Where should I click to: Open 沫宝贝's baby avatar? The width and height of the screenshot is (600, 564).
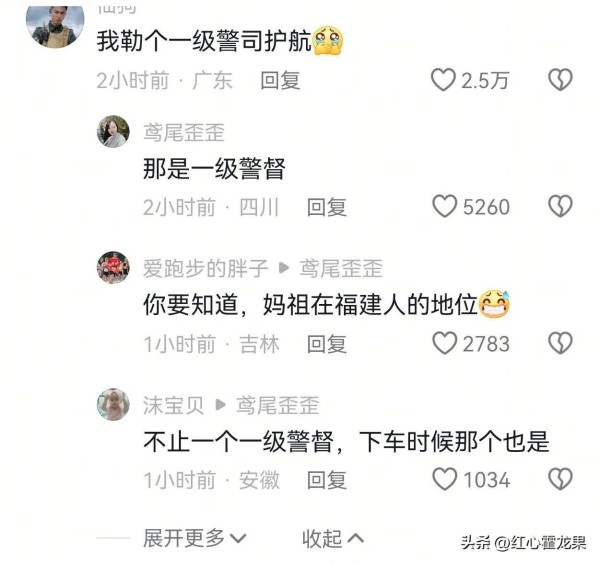click(x=113, y=404)
